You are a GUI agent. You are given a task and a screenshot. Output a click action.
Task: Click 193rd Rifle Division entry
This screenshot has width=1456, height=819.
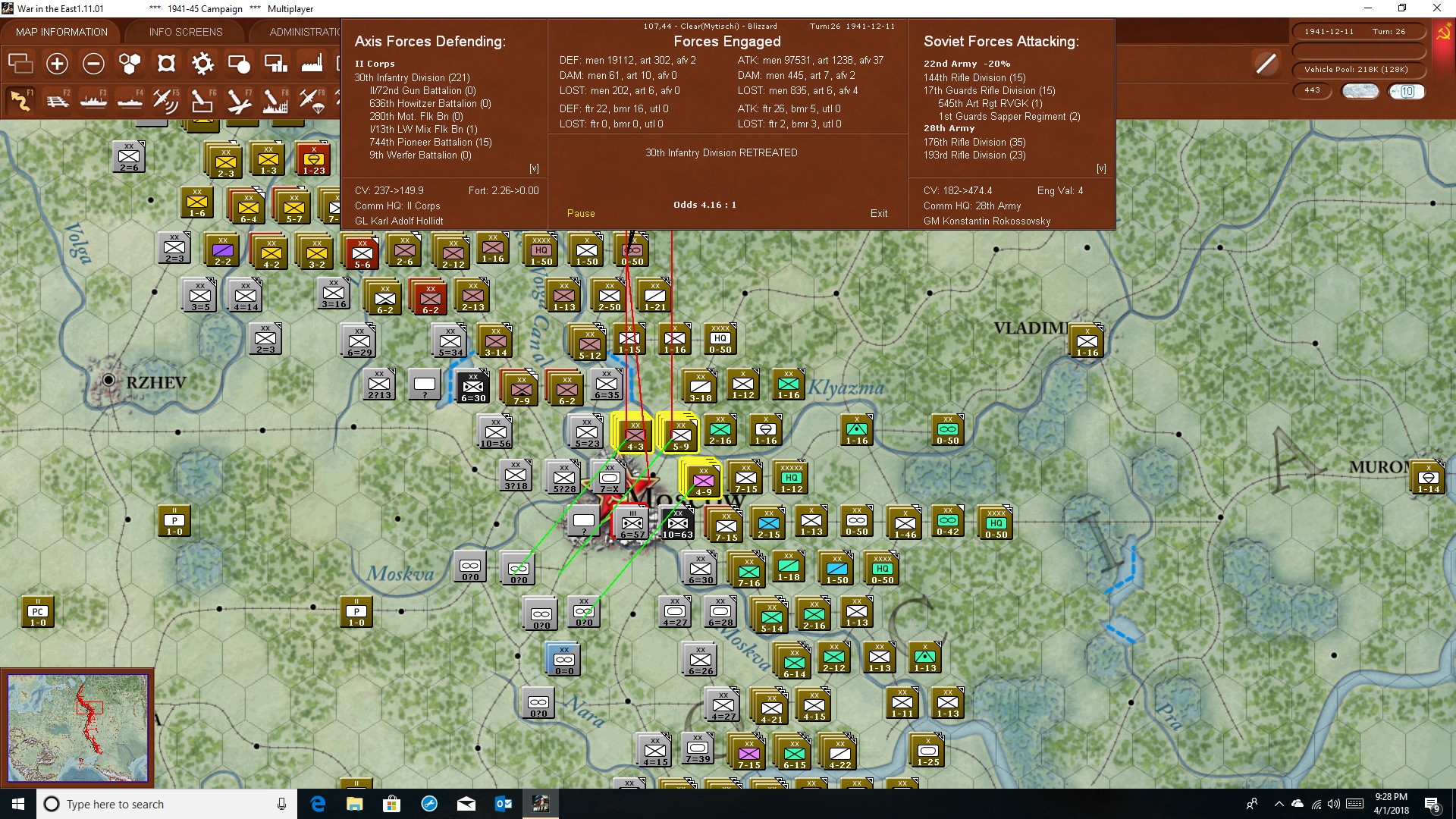point(974,155)
